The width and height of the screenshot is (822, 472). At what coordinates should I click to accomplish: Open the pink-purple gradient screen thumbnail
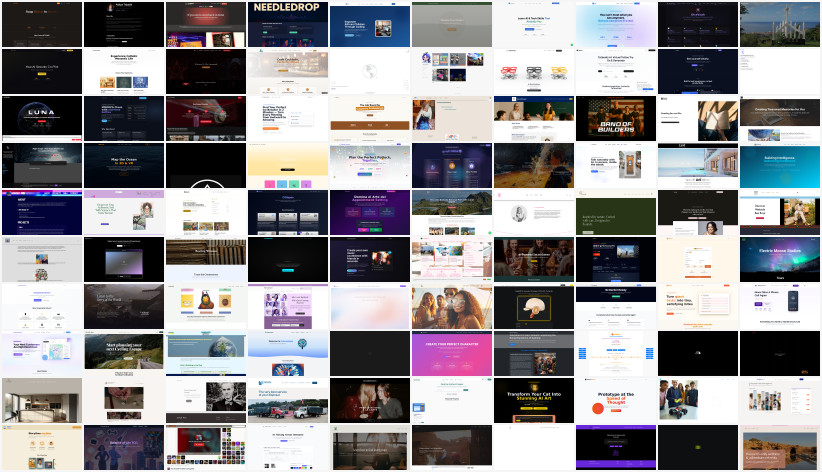(124, 259)
